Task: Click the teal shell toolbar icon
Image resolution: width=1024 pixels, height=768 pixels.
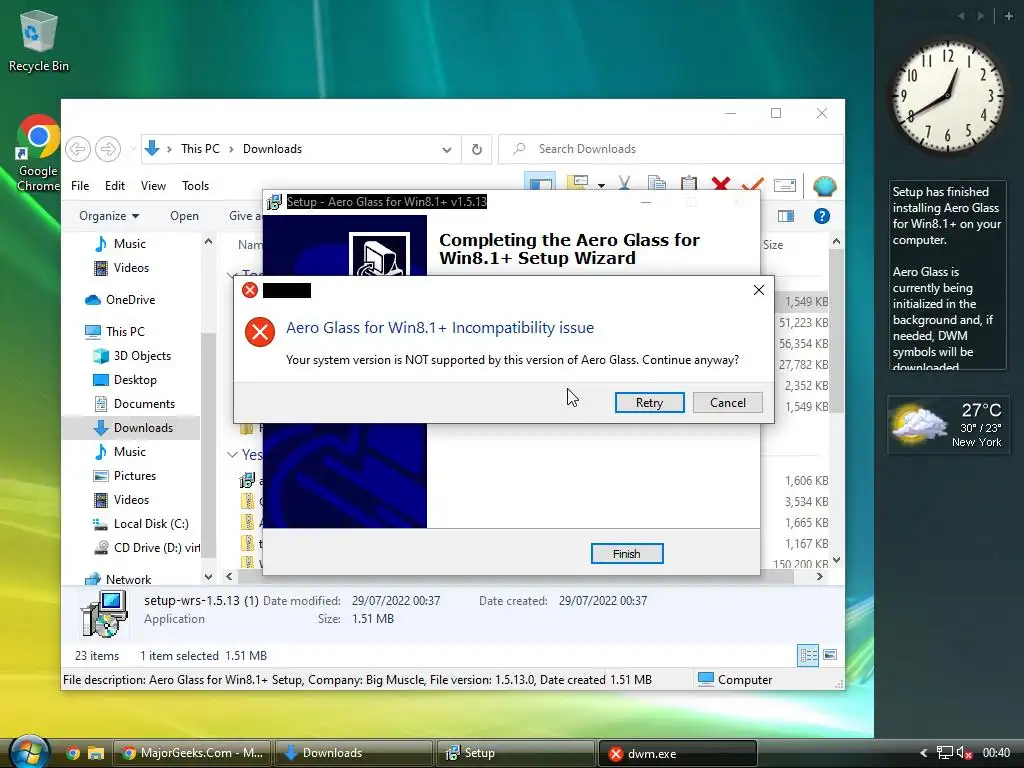Action: [x=825, y=186]
